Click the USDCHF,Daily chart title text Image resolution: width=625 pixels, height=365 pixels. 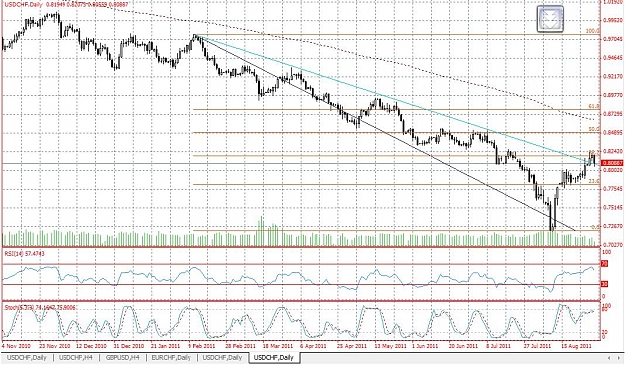pyautogui.click(x=24, y=4)
